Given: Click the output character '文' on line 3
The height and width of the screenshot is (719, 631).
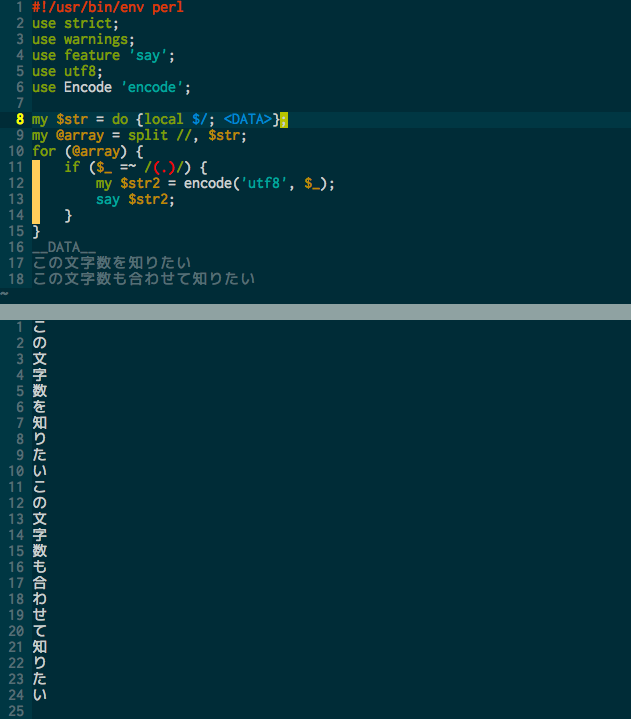Looking at the screenshot, I should (x=40, y=359).
